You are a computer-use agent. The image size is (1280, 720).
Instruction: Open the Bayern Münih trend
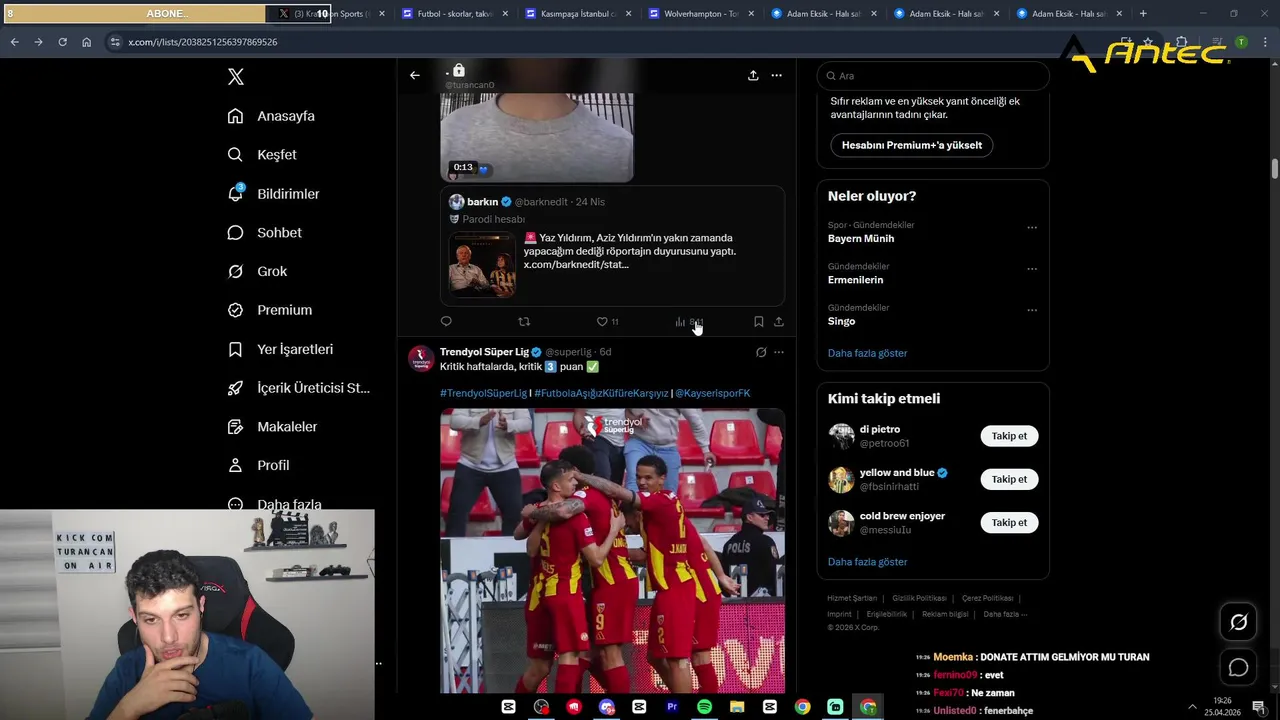[x=861, y=239]
